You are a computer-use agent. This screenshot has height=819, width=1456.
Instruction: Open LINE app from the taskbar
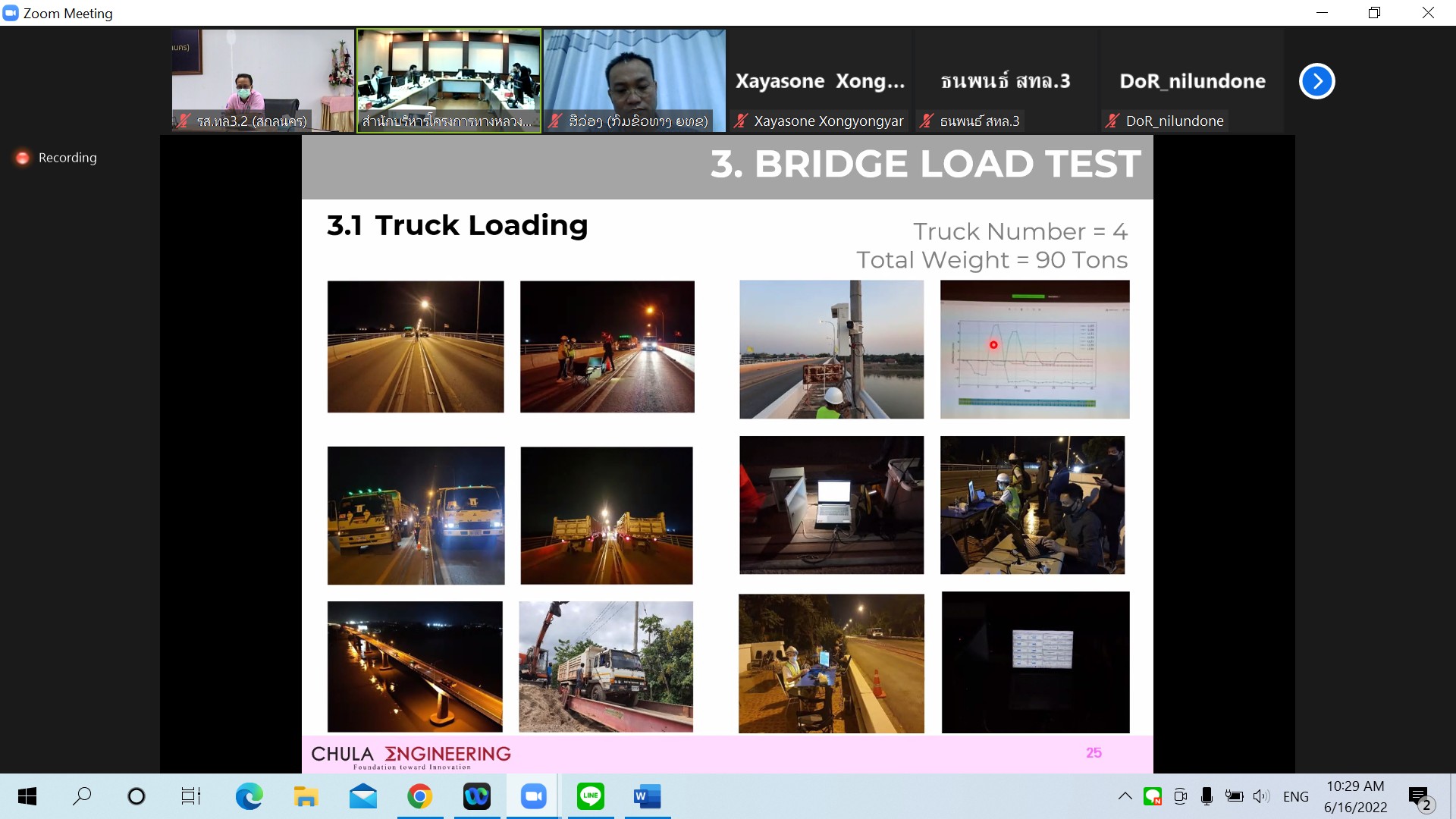pos(590,796)
